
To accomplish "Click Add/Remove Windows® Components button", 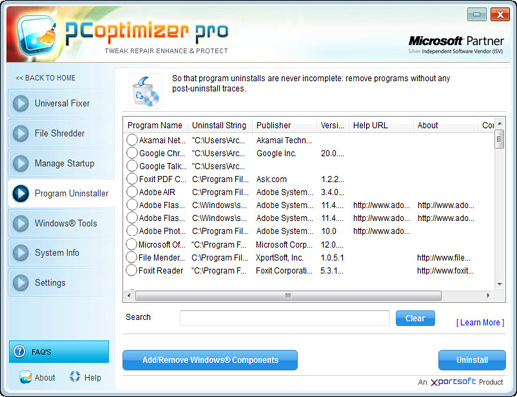I will (210, 360).
